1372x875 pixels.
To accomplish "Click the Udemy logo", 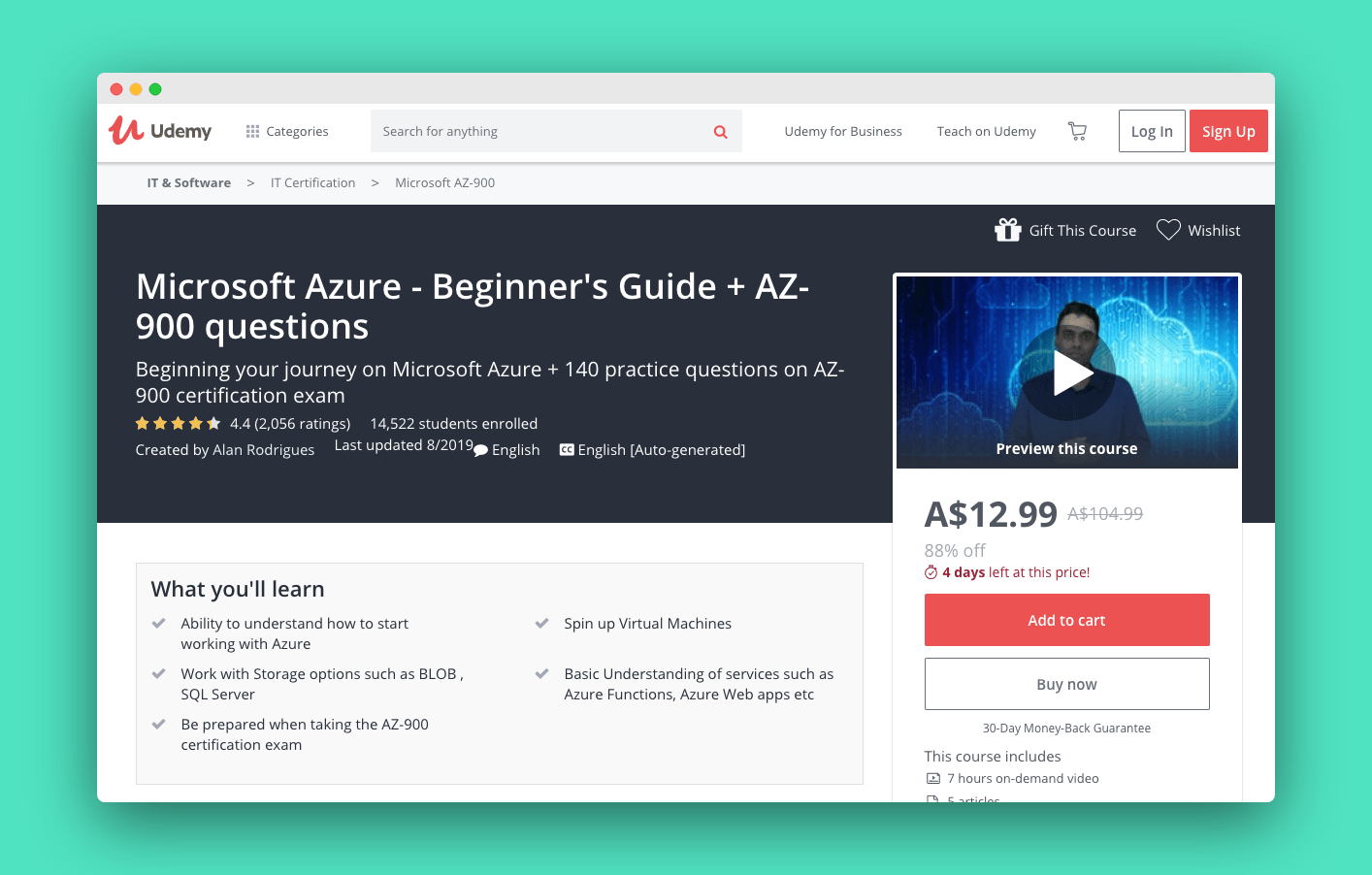I will click(160, 131).
